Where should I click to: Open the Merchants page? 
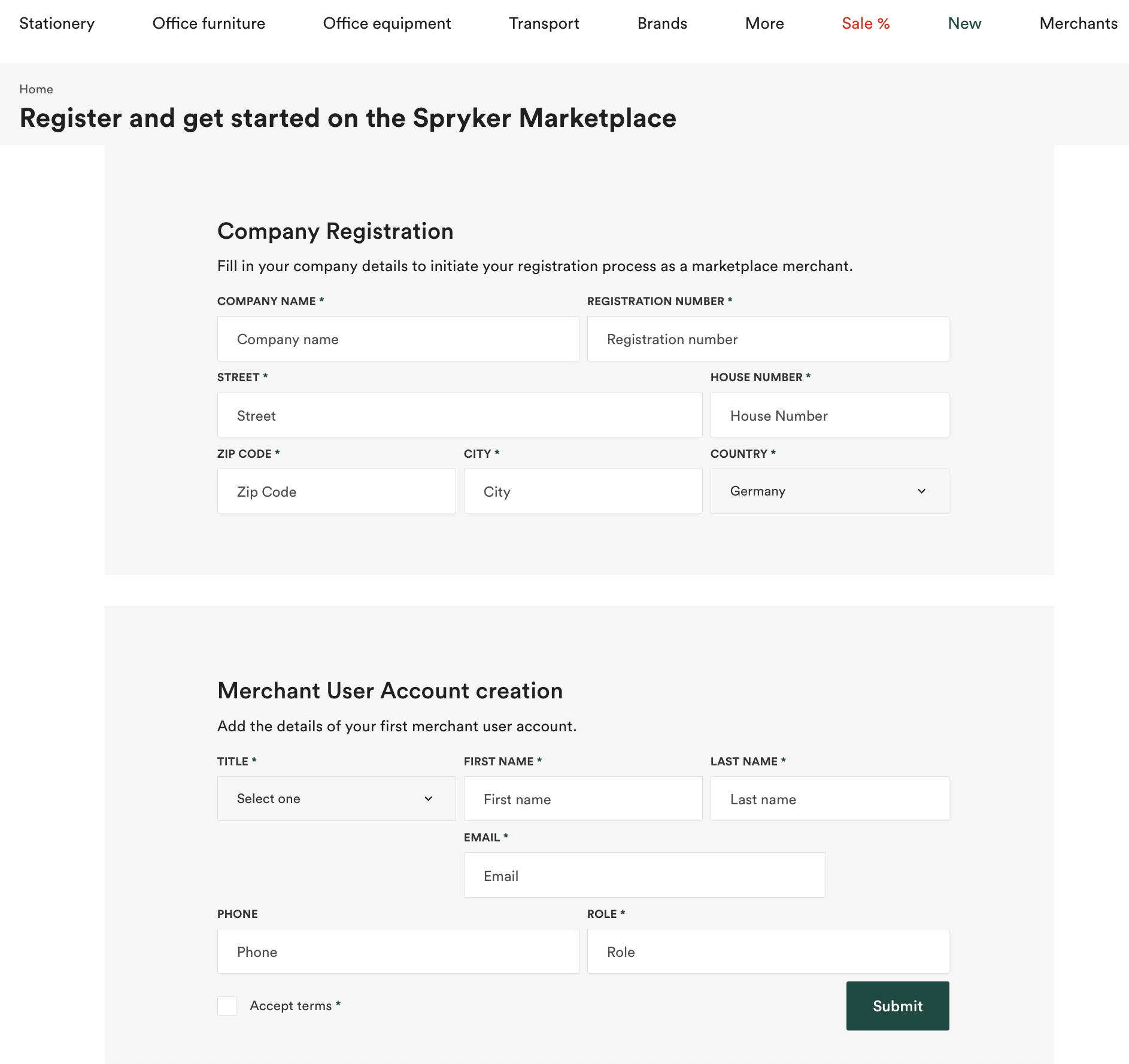(1078, 23)
